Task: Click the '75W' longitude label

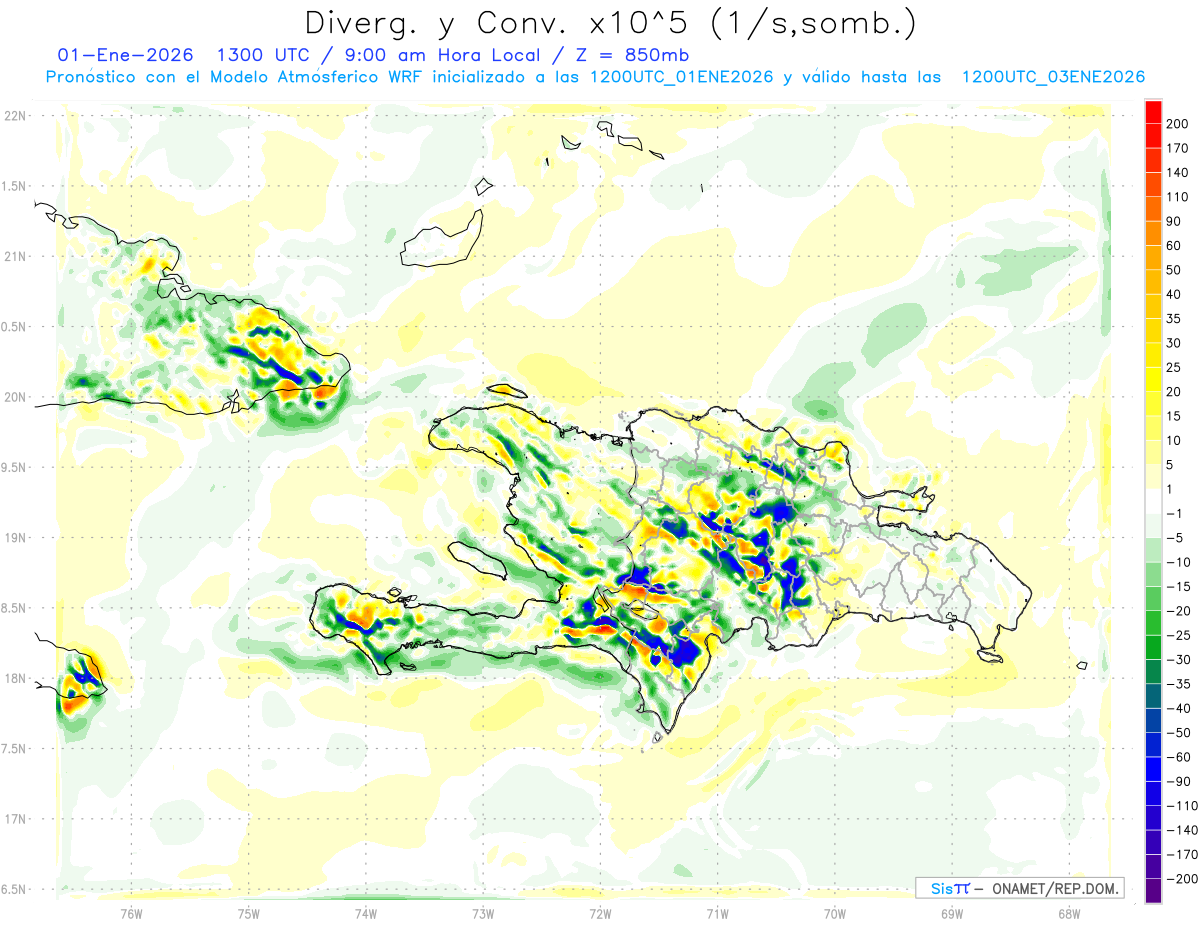Action: 249,912
